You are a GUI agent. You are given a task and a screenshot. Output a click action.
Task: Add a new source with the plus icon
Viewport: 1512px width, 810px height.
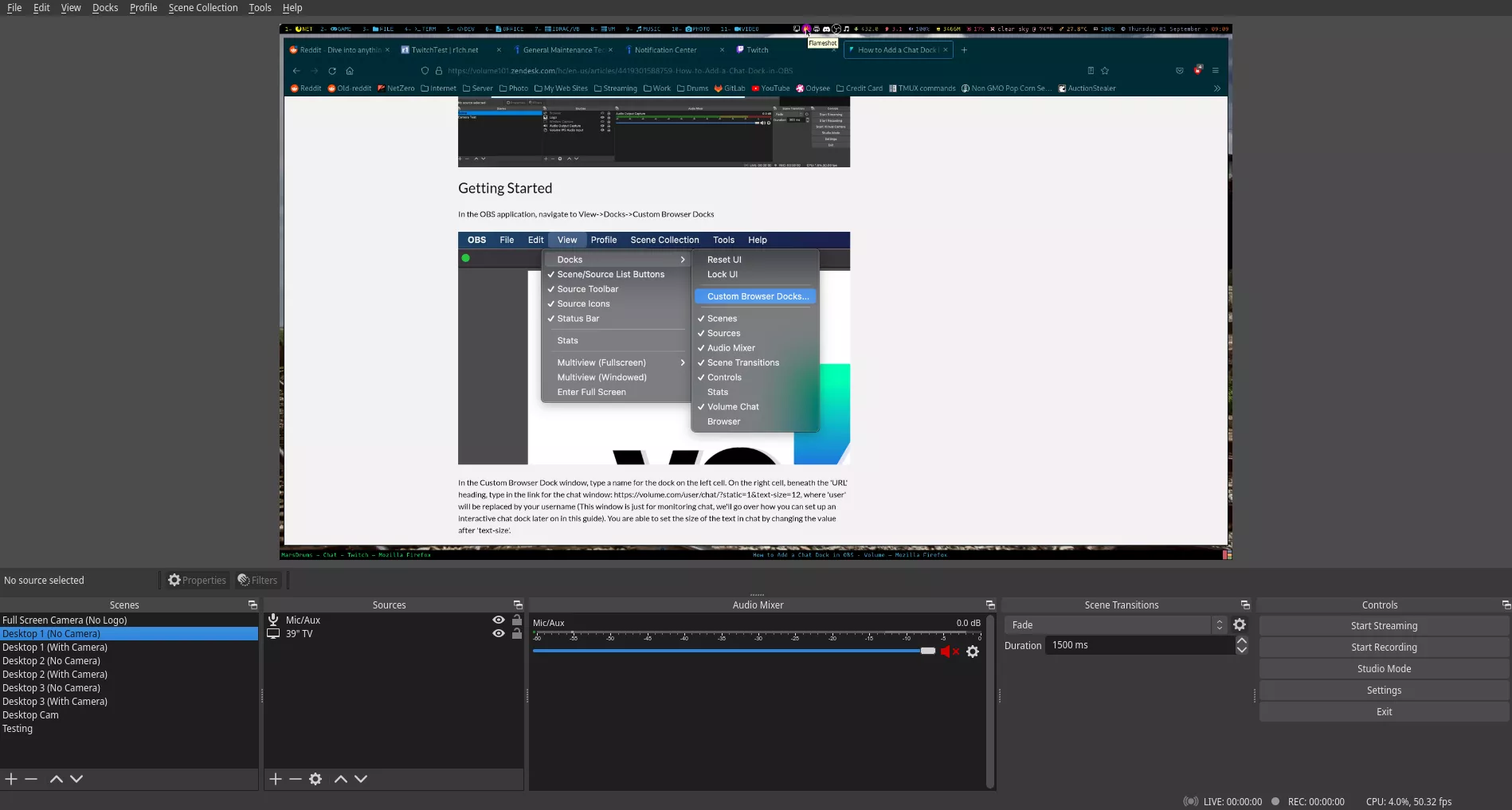tap(276, 779)
